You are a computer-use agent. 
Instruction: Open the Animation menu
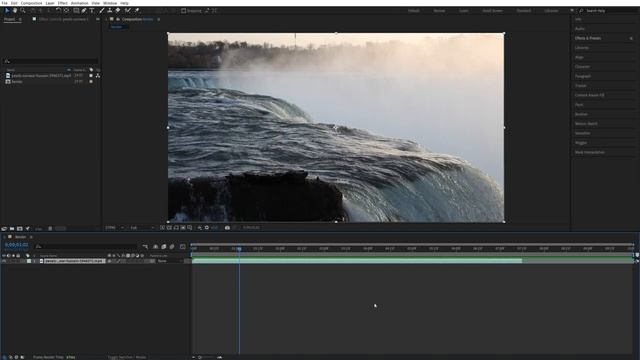click(80, 3)
